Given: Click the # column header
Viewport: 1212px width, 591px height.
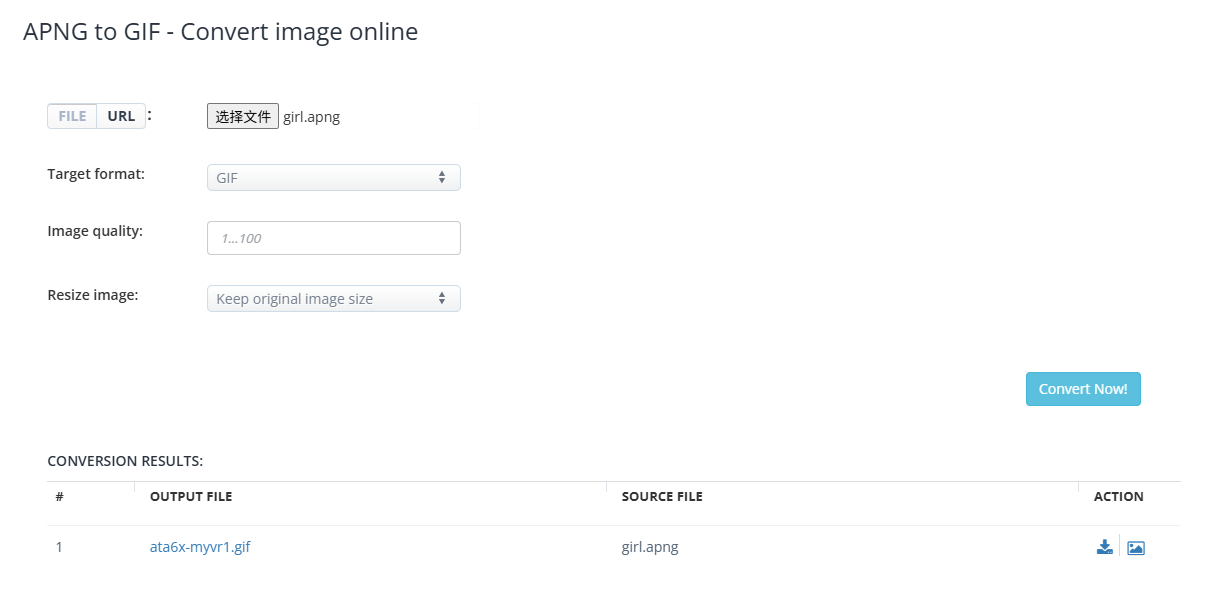Looking at the screenshot, I should pos(60,496).
